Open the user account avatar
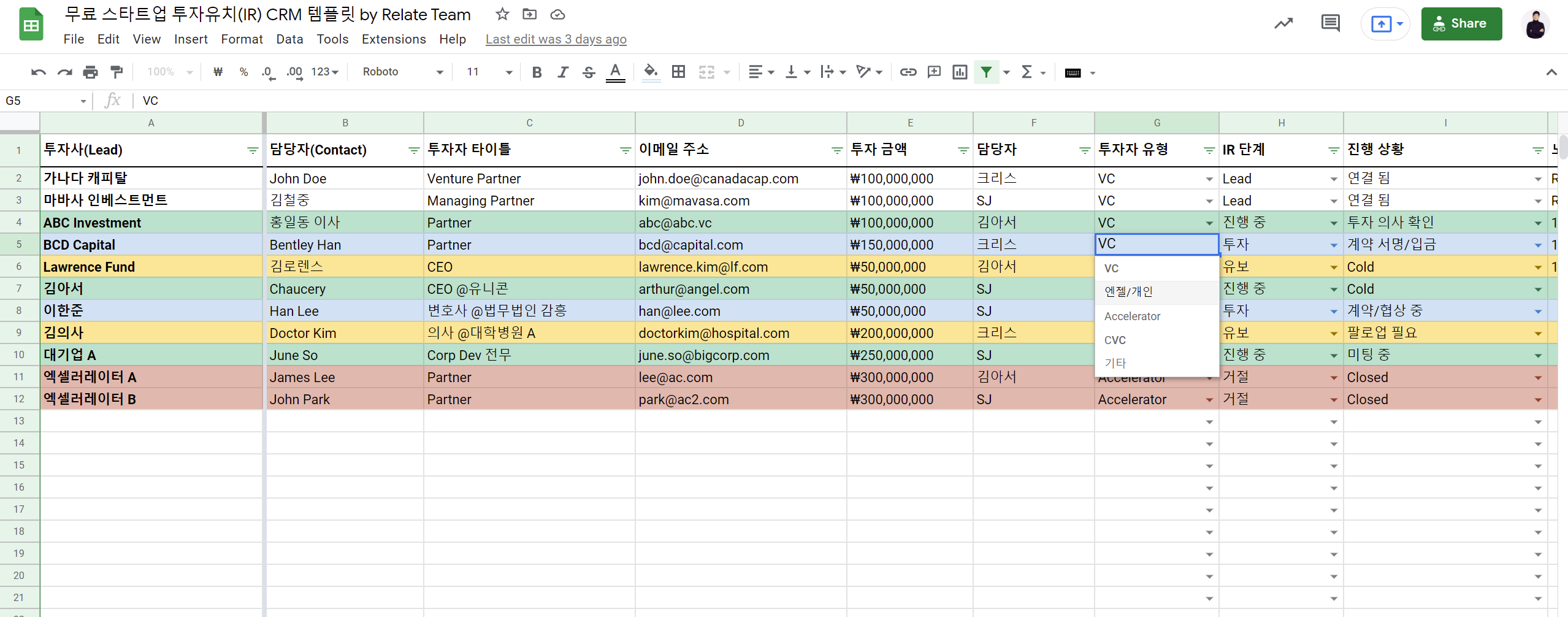 click(1535, 25)
